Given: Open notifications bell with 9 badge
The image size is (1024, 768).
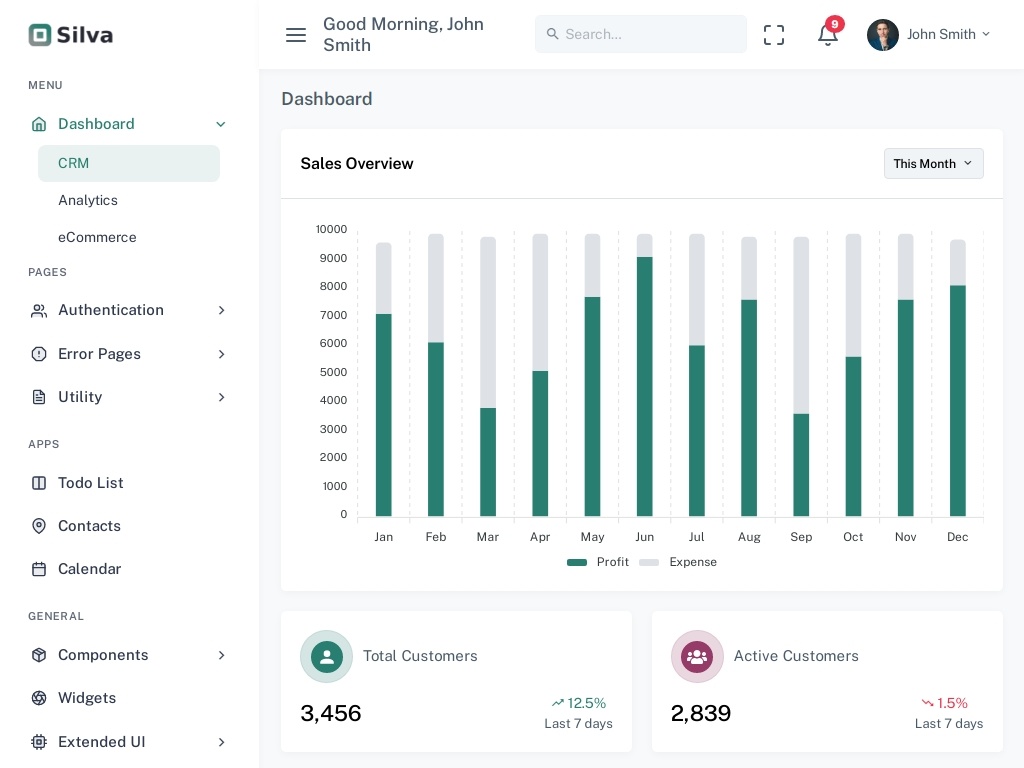Looking at the screenshot, I should 827,35.
